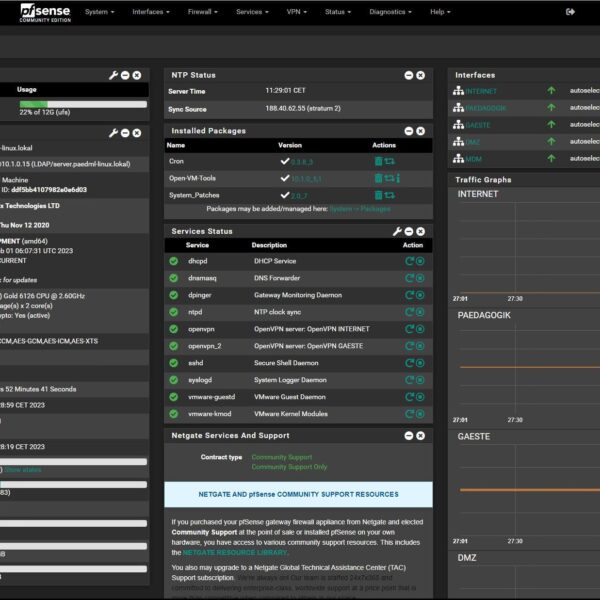This screenshot has width=600, height=600.
Task: Collapse the NTP Status widget
Action: pos(409,75)
